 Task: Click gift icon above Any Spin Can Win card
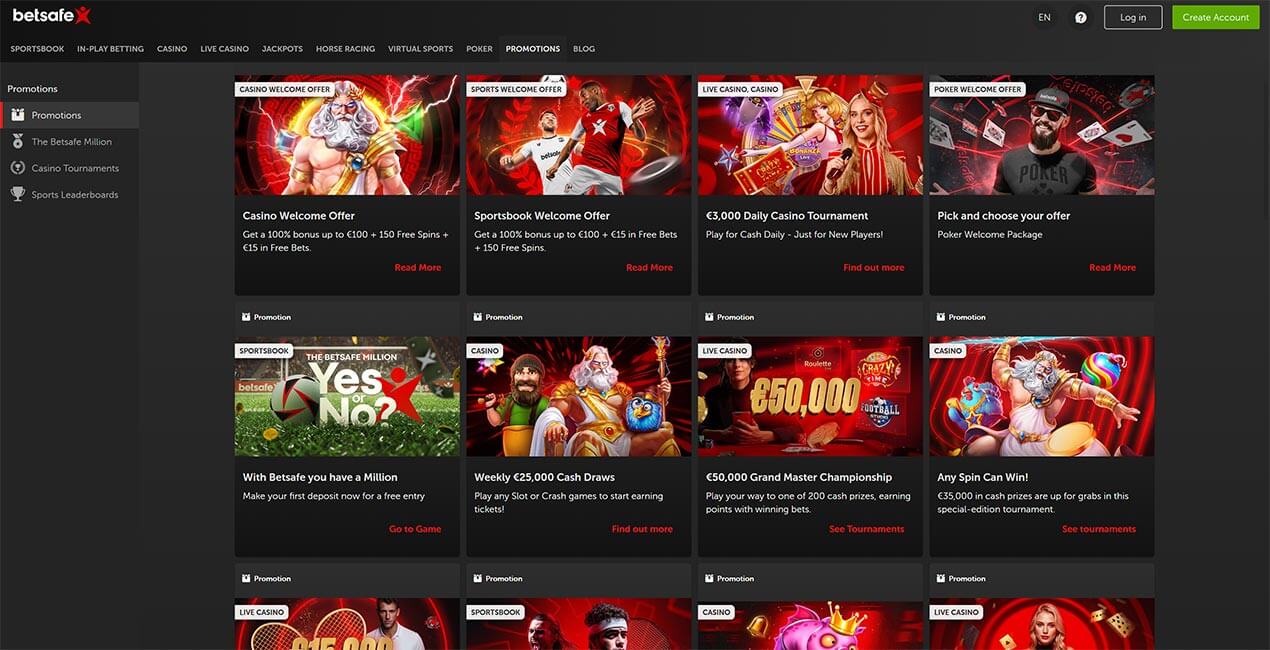click(941, 317)
